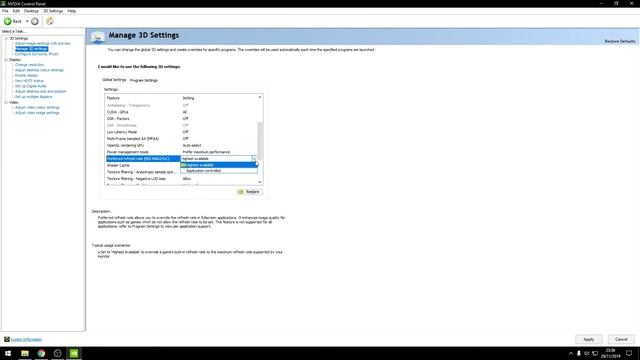Image resolution: width=640 pixels, height=360 pixels.
Task: Open Adjust video colour settings
Action: click(x=37, y=107)
